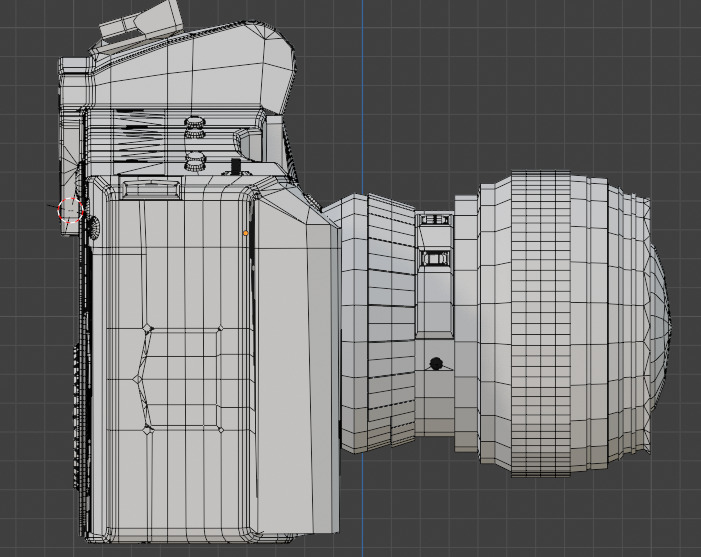Select the black round button on lens barrel
701x557 pixels.
coord(436,363)
